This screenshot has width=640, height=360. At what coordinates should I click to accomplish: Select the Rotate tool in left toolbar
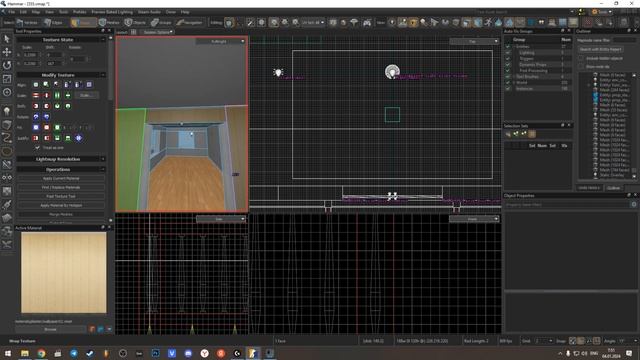7,65
